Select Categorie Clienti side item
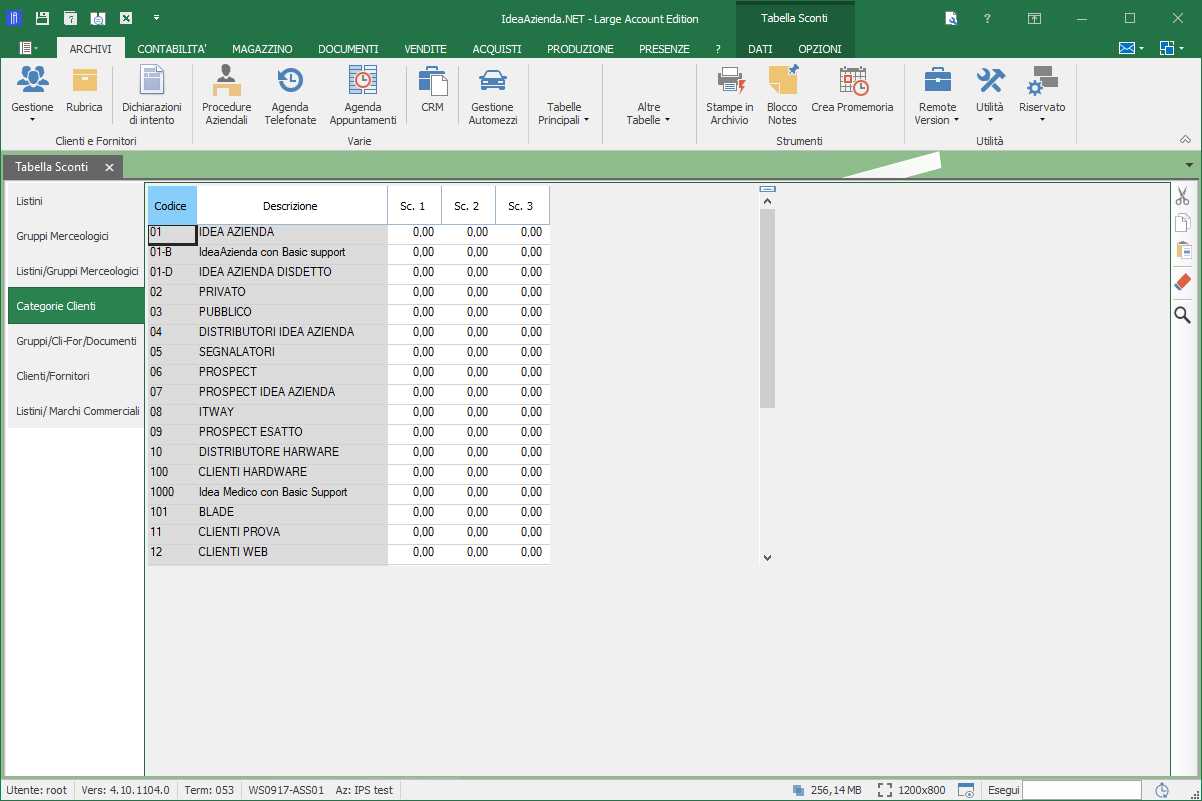 pos(76,306)
